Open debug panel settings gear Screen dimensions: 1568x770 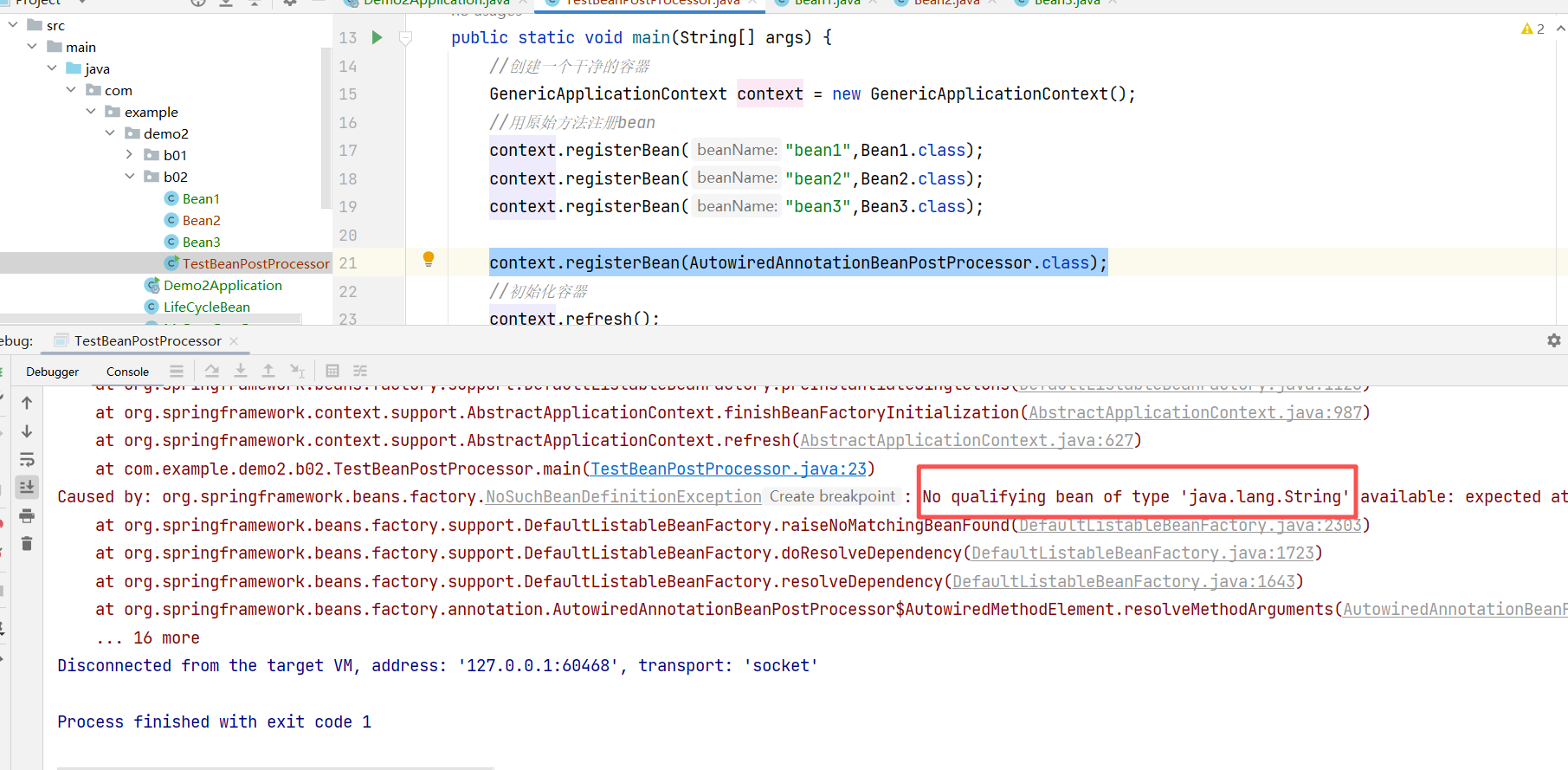tap(1554, 340)
